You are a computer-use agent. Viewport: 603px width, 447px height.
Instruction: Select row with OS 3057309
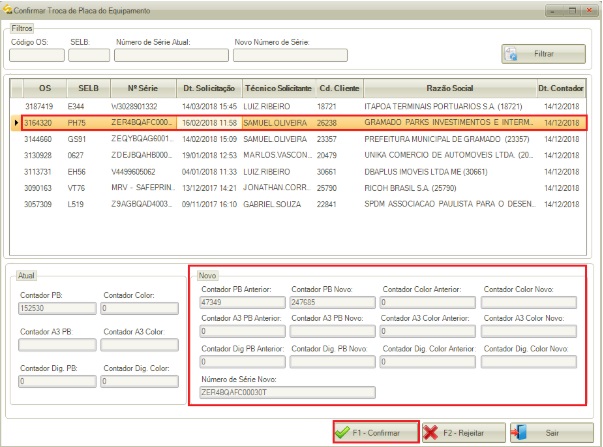tap(297, 204)
